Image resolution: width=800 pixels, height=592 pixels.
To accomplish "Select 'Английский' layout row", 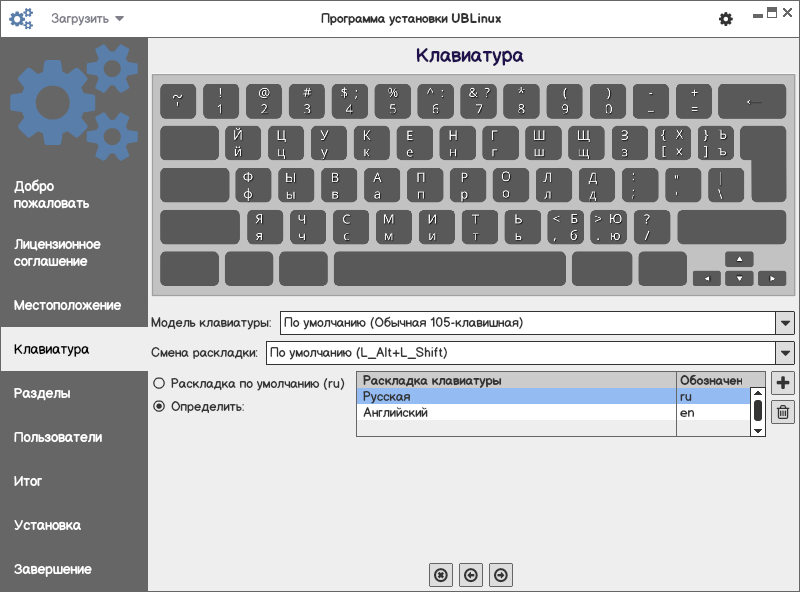I will coord(554,412).
